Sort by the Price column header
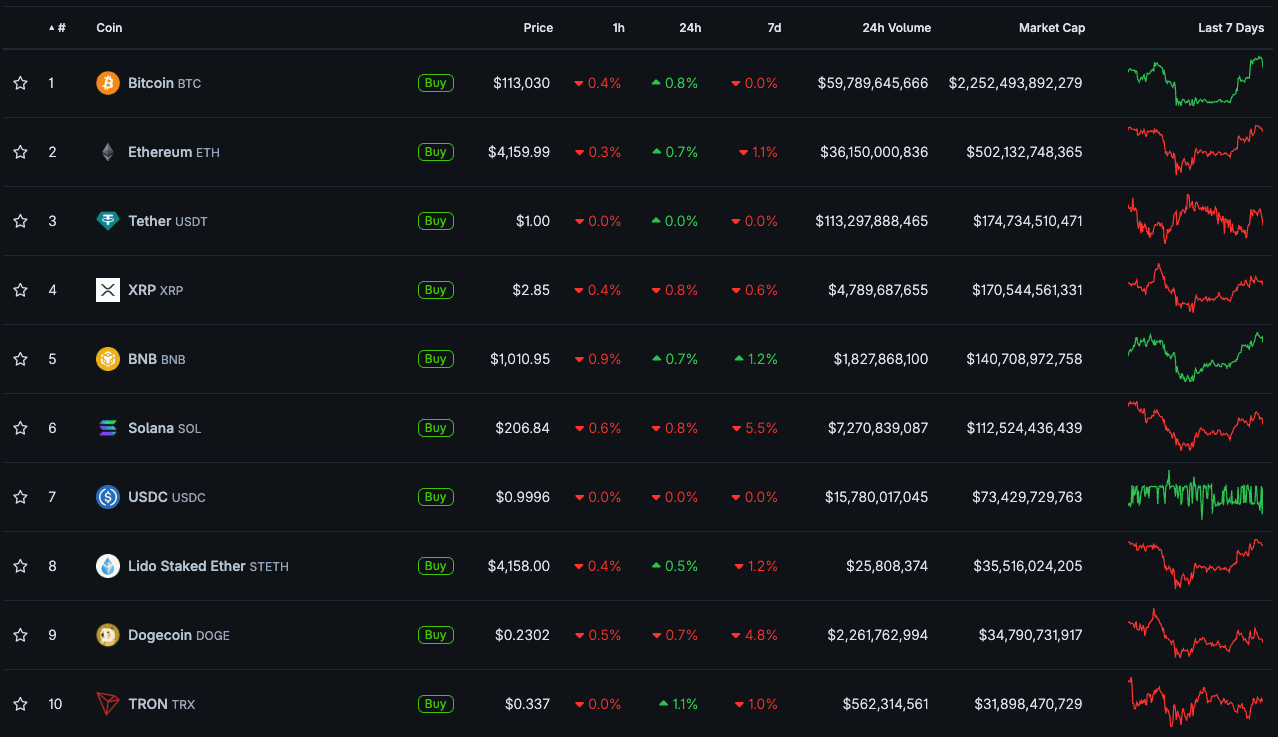The height and width of the screenshot is (737, 1278). pos(538,28)
